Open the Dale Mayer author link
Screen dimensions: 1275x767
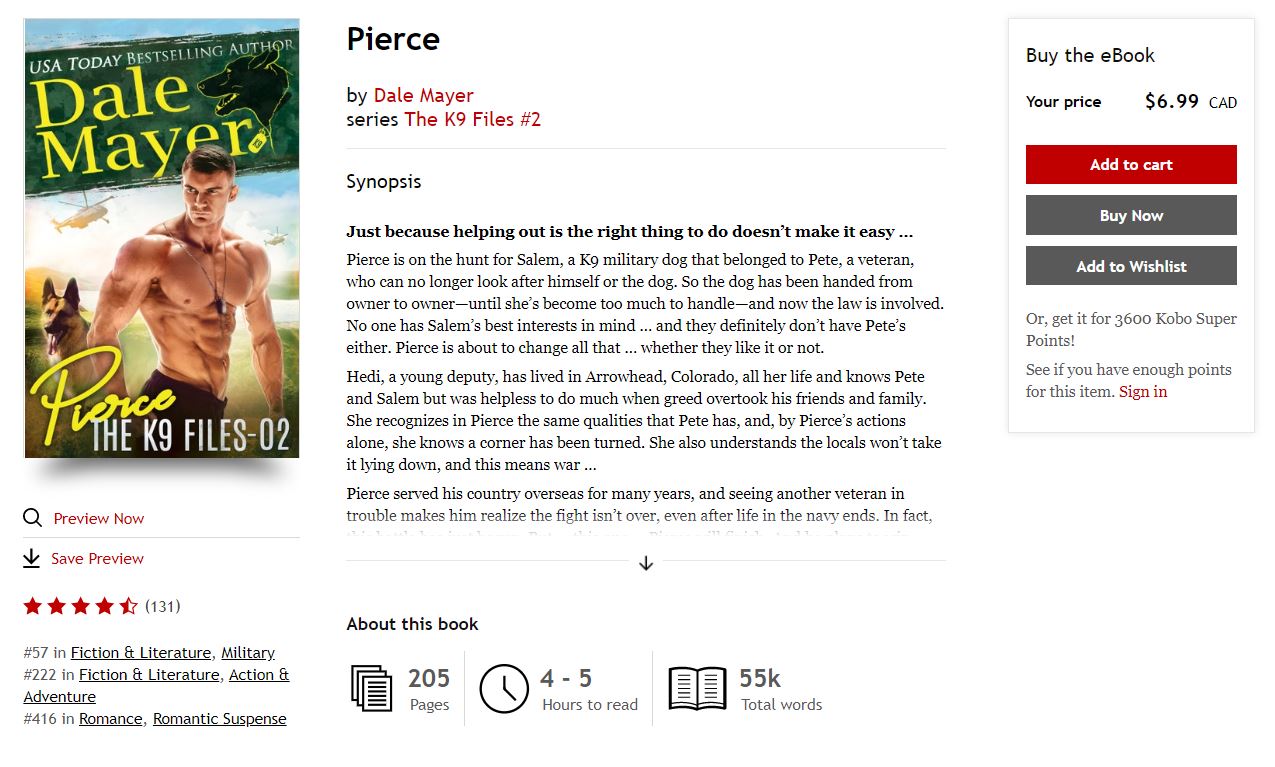[x=423, y=95]
